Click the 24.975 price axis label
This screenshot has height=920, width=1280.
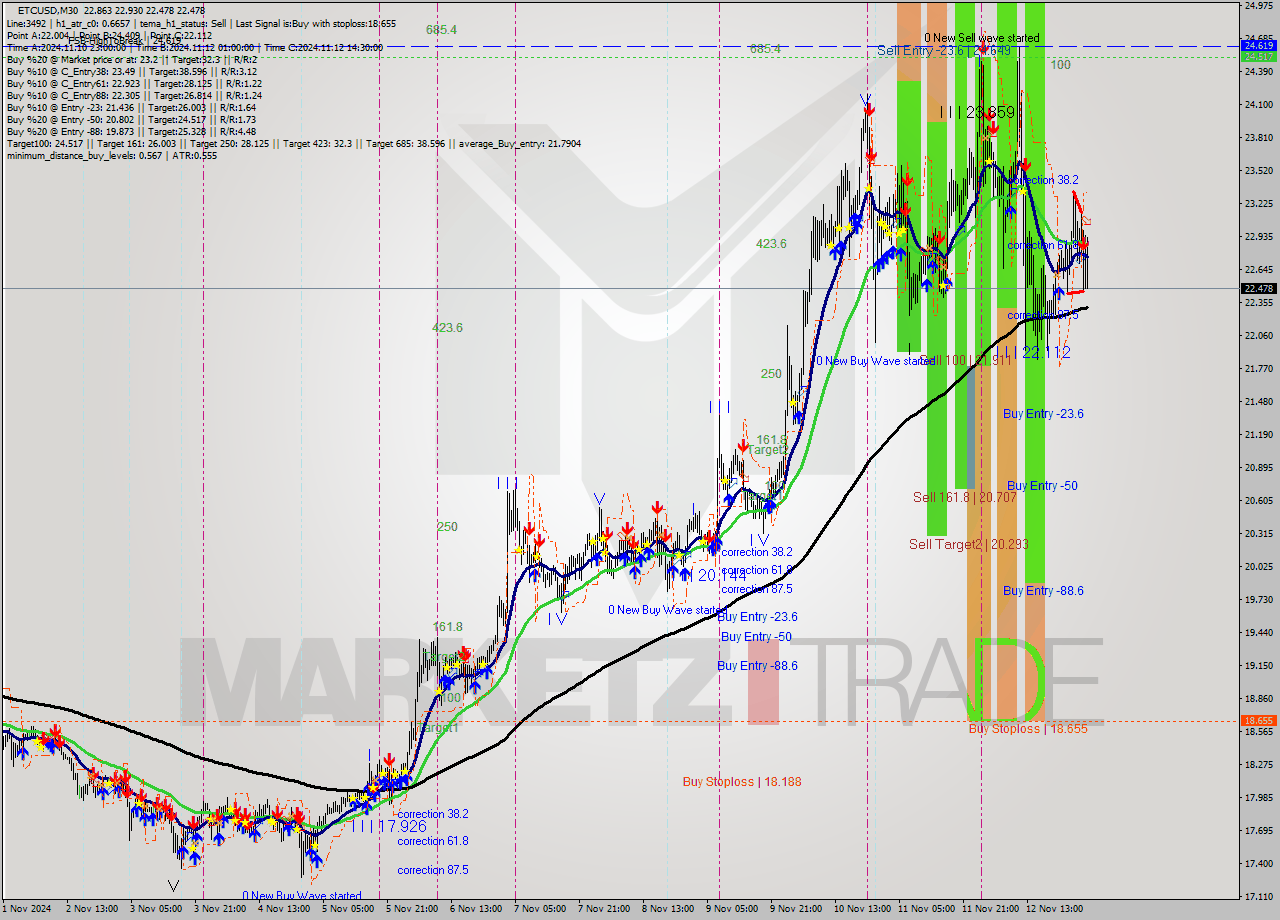(1259, 6)
